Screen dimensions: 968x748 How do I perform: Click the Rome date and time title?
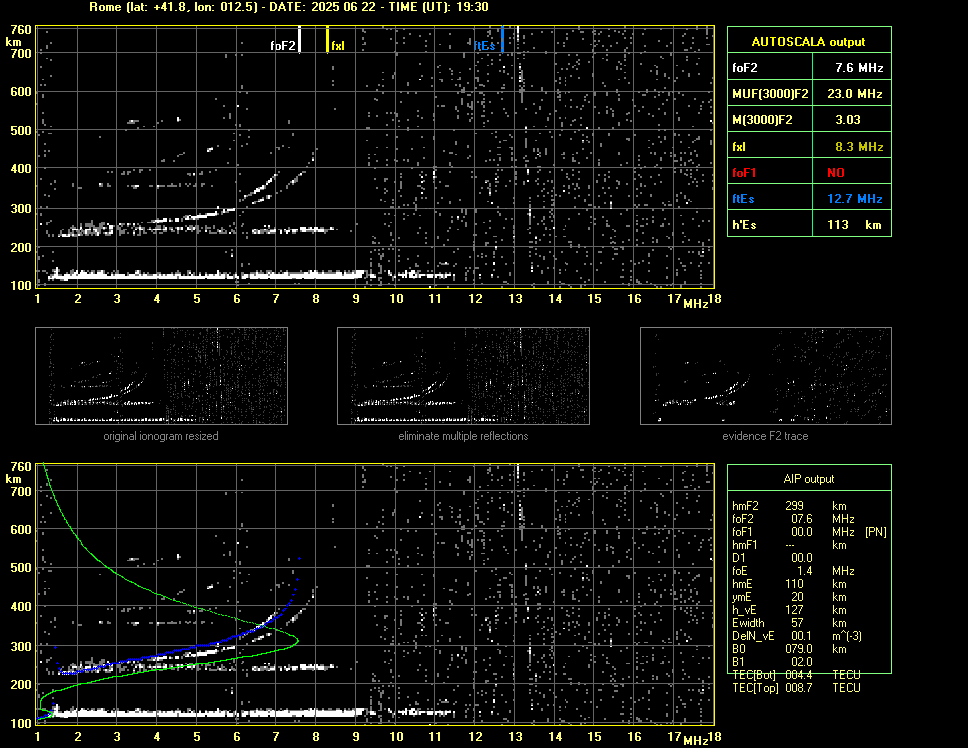click(289, 7)
